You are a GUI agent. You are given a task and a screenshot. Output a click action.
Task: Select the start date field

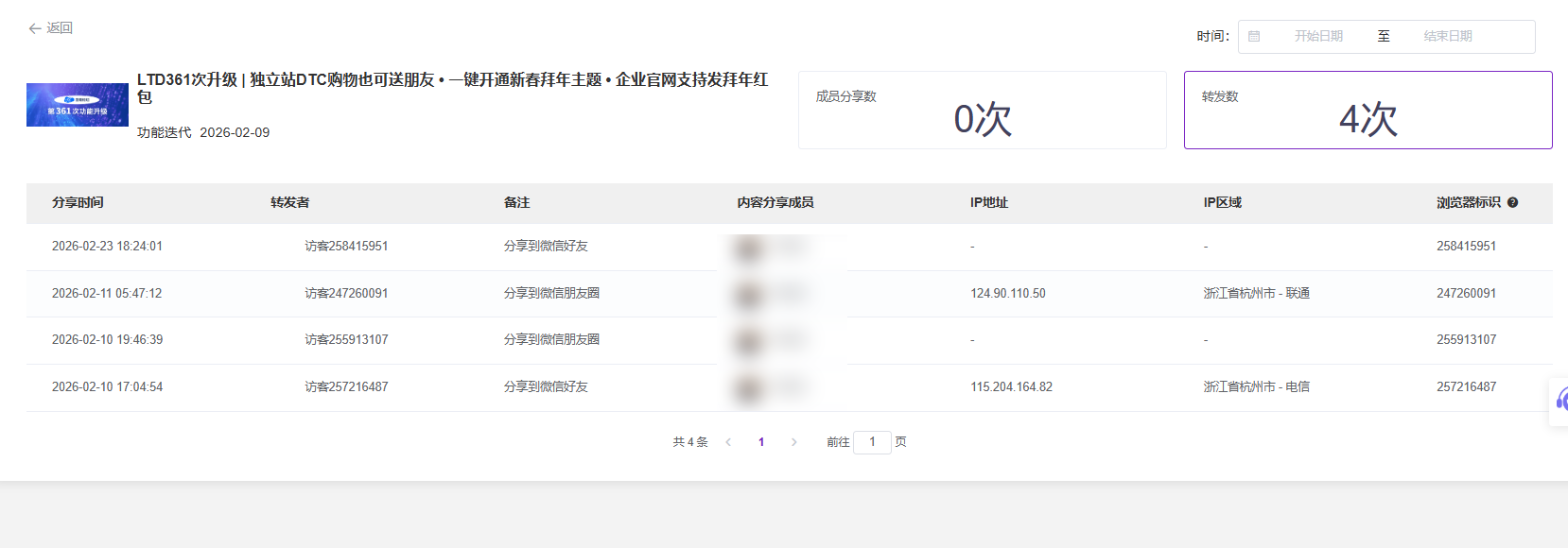[1318, 36]
